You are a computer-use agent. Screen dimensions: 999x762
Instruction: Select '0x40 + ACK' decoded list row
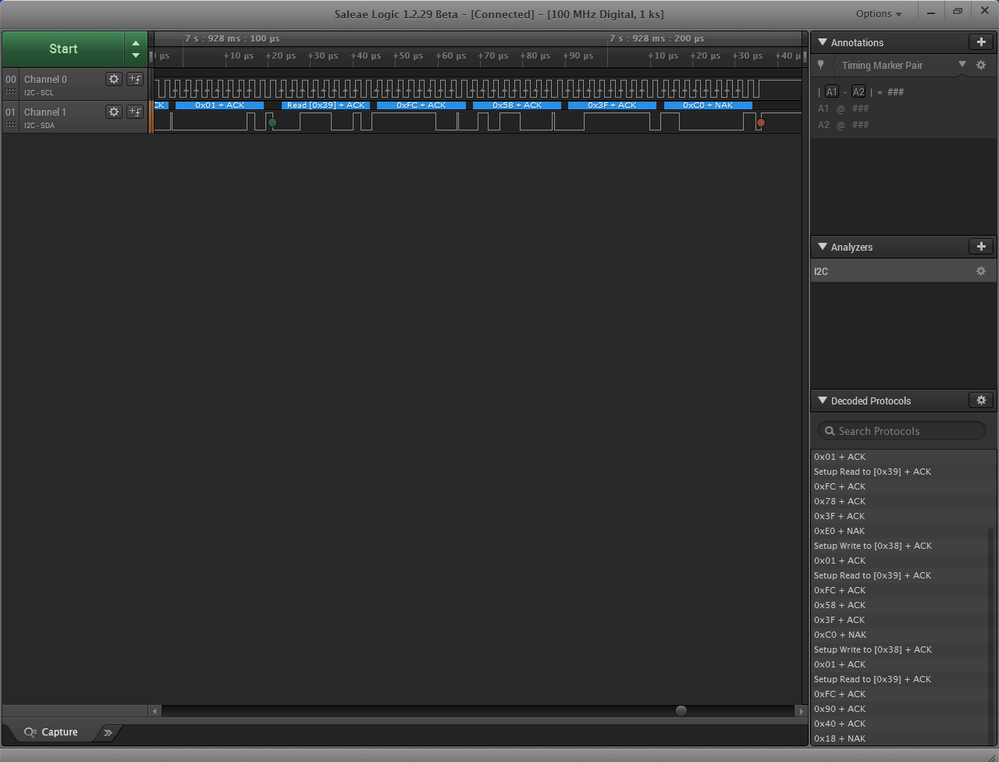point(900,723)
